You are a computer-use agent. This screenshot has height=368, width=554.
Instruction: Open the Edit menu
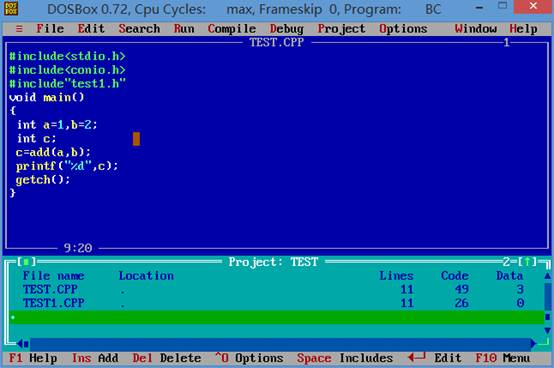(x=91, y=29)
